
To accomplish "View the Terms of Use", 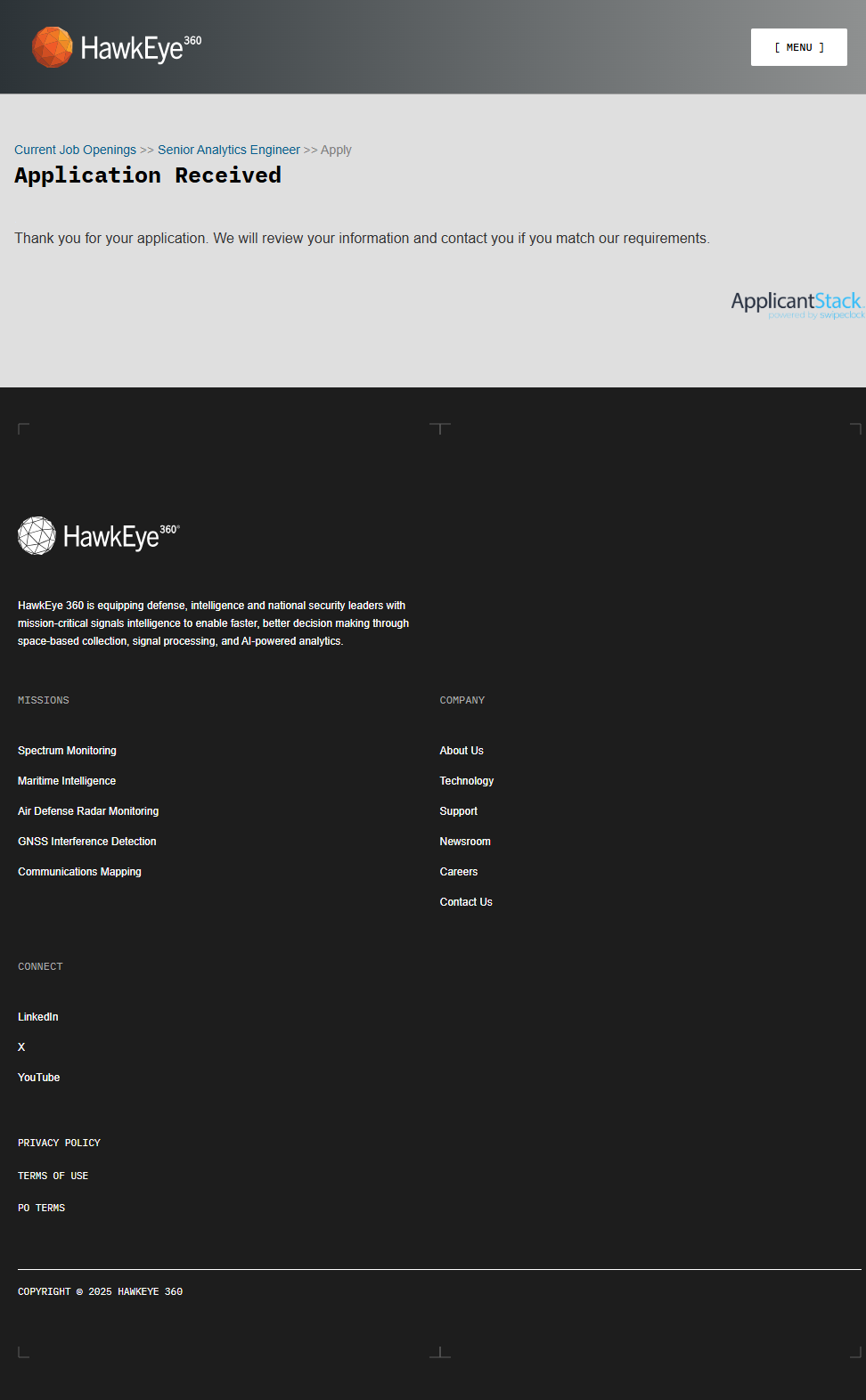I will click(53, 1176).
